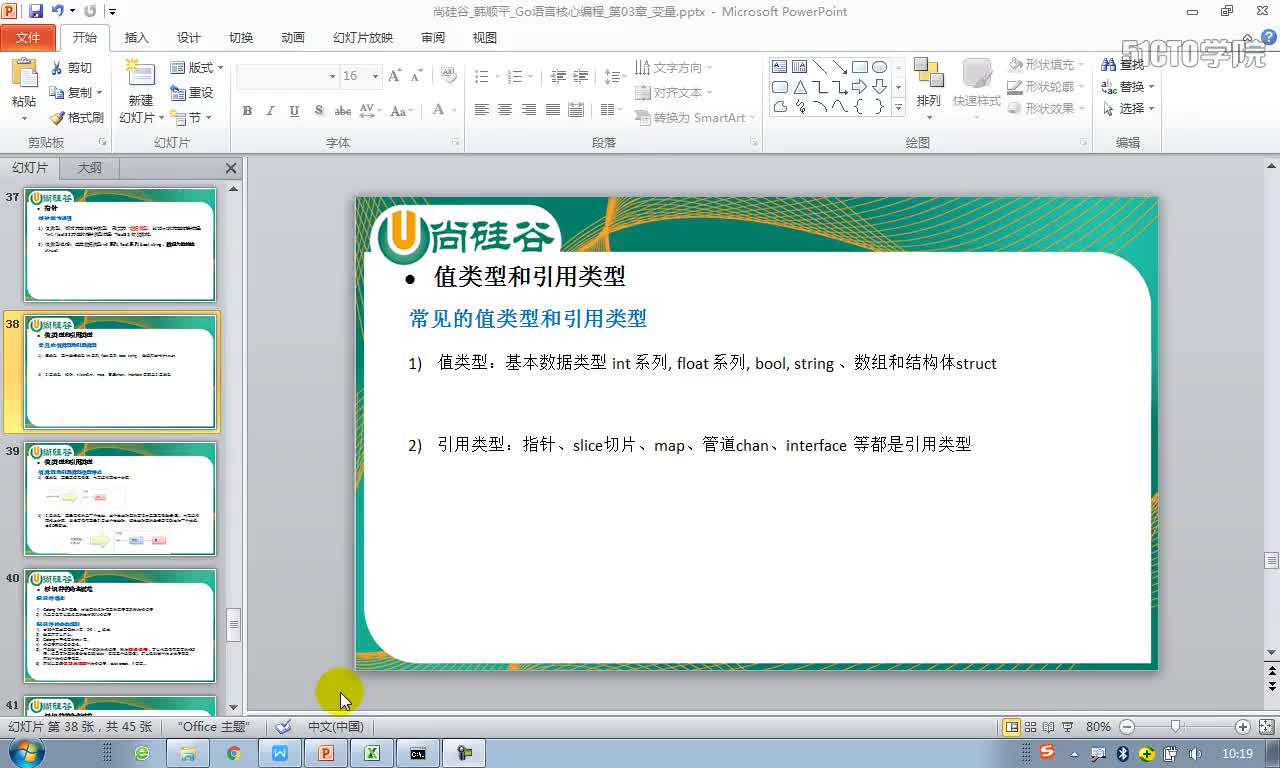Screen dimensions: 1280x768
Task: Open the Change Case (Aa) dropdown
Action: (402, 111)
